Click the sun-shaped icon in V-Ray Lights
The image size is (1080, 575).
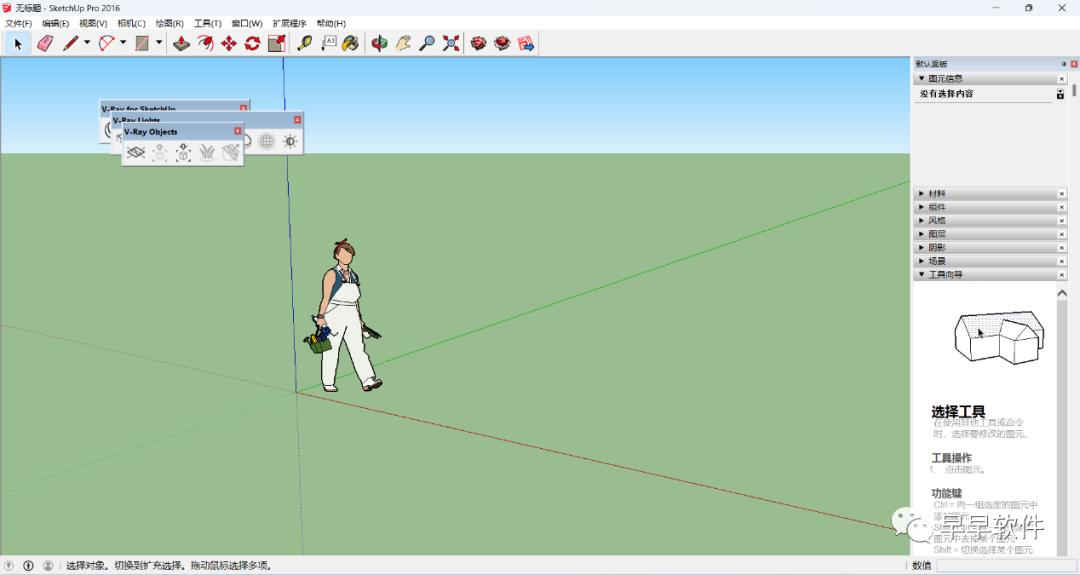click(x=290, y=141)
